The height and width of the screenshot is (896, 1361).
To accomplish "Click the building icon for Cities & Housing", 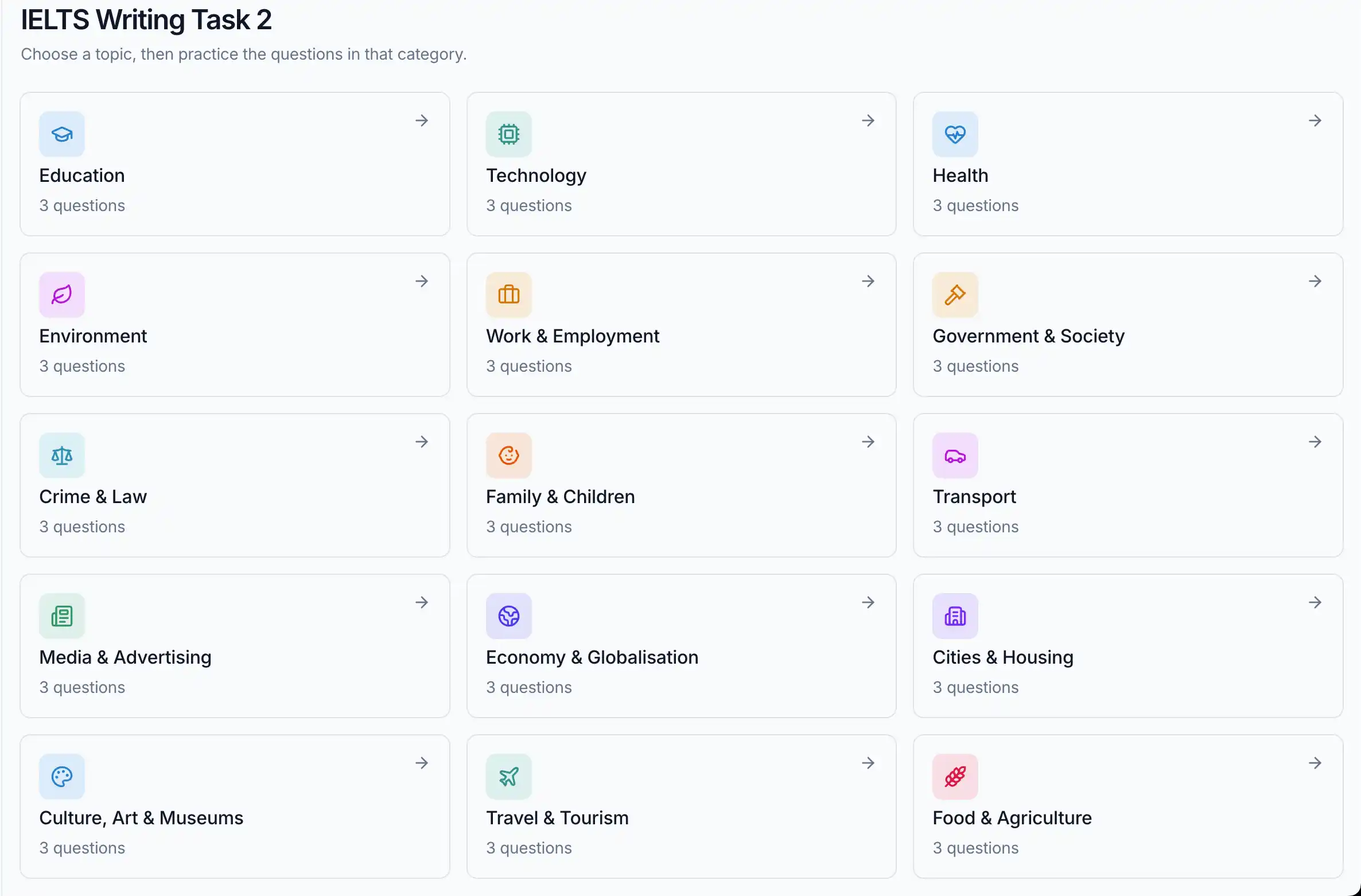I will tap(955, 616).
